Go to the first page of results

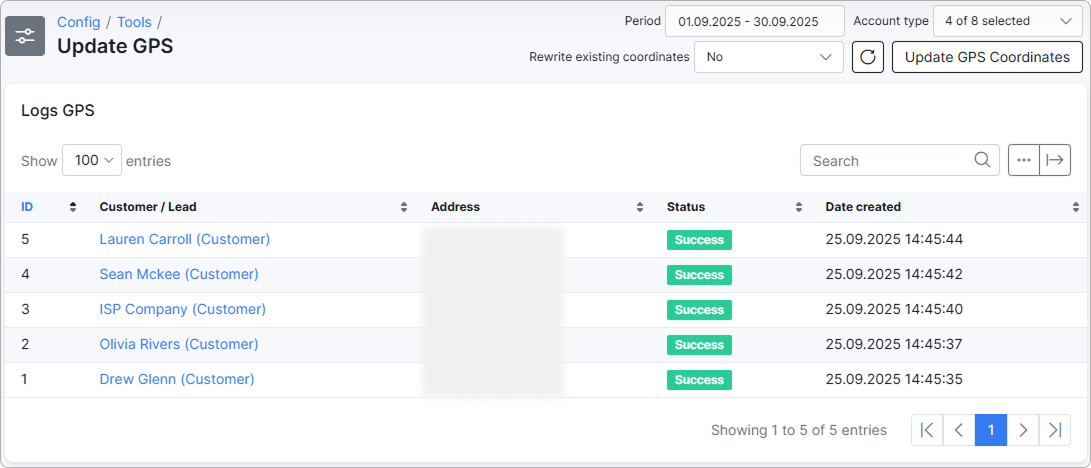[927, 430]
